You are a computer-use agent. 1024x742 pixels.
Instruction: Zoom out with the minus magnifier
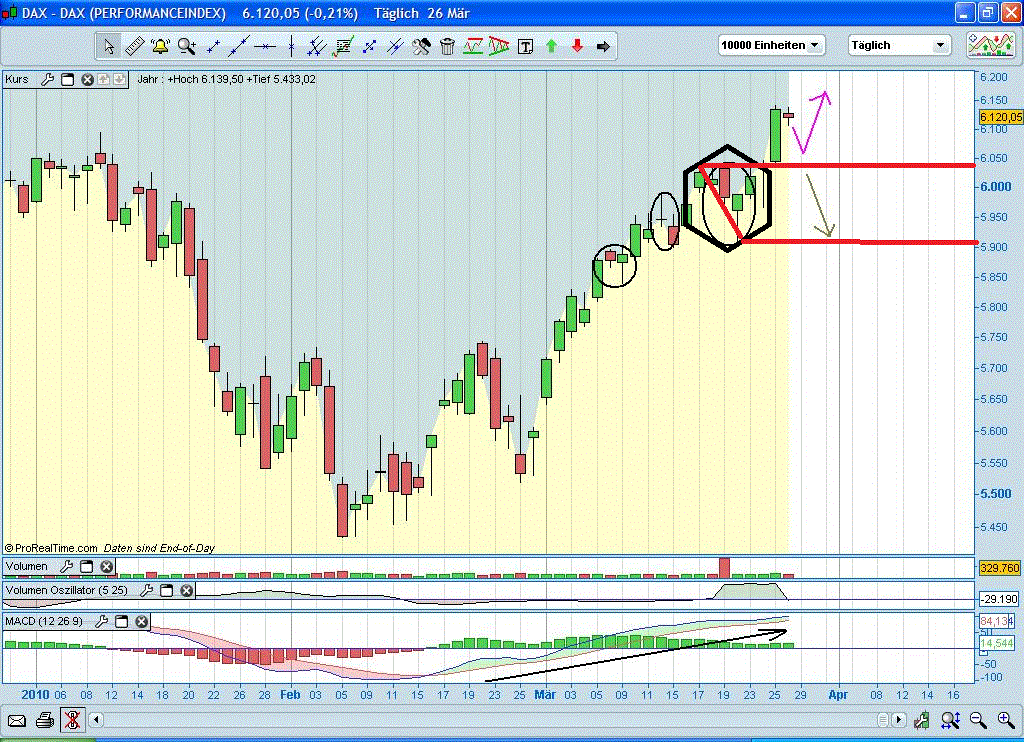coord(978,720)
